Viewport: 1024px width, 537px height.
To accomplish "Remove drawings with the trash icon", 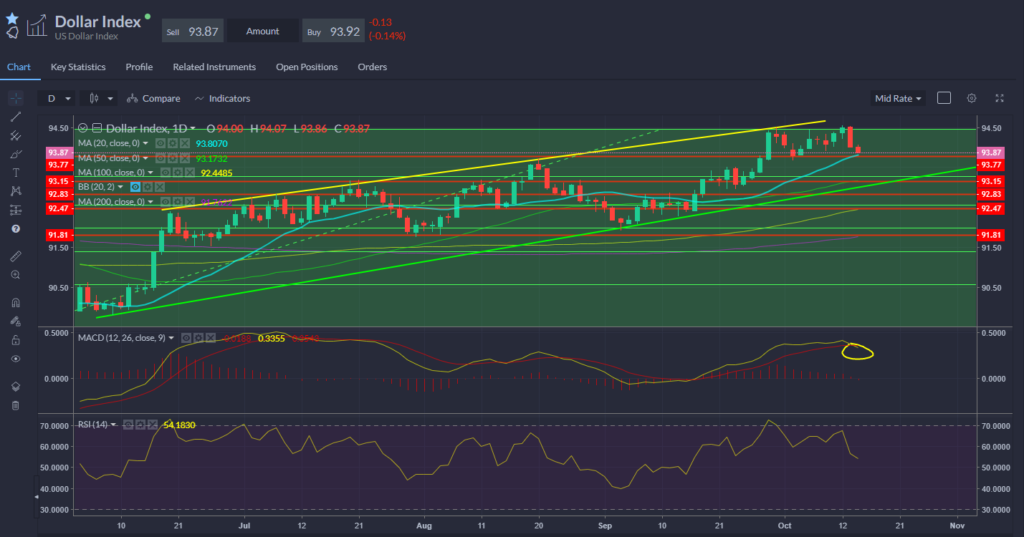I will click(x=16, y=405).
